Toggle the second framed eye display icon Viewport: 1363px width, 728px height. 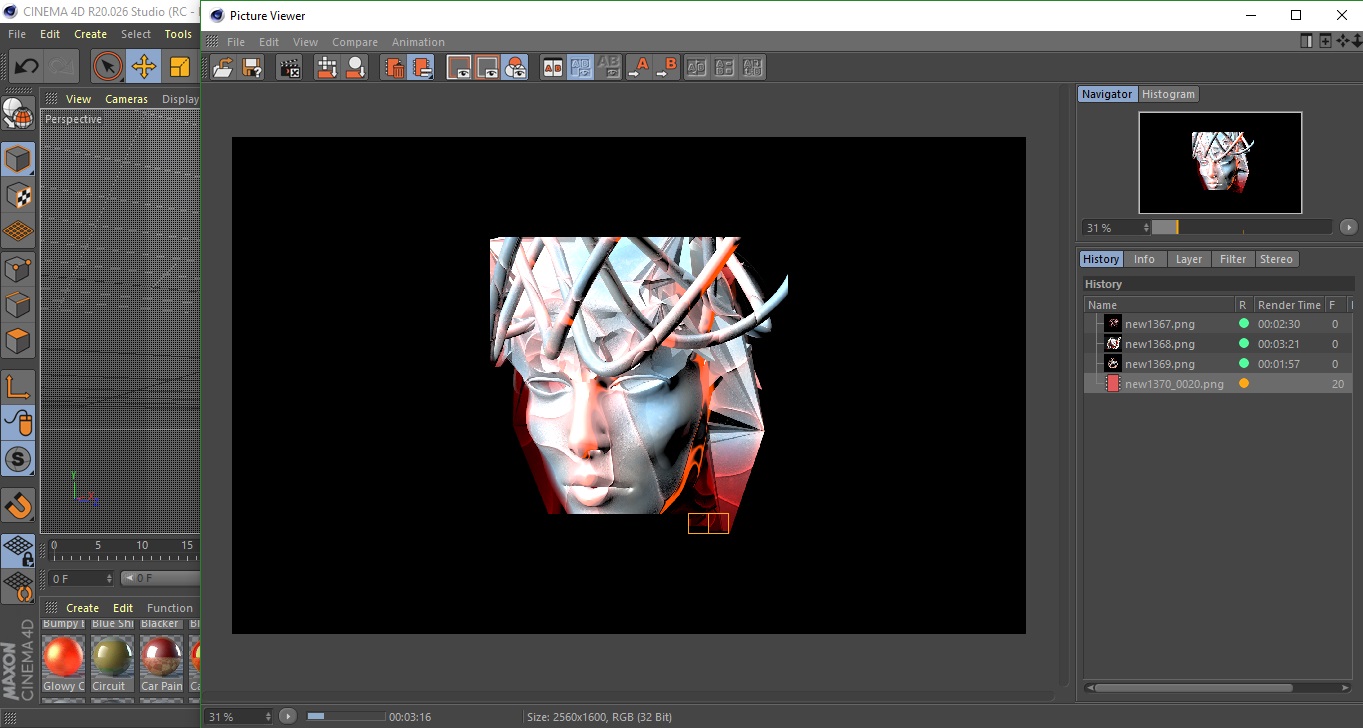click(x=487, y=68)
